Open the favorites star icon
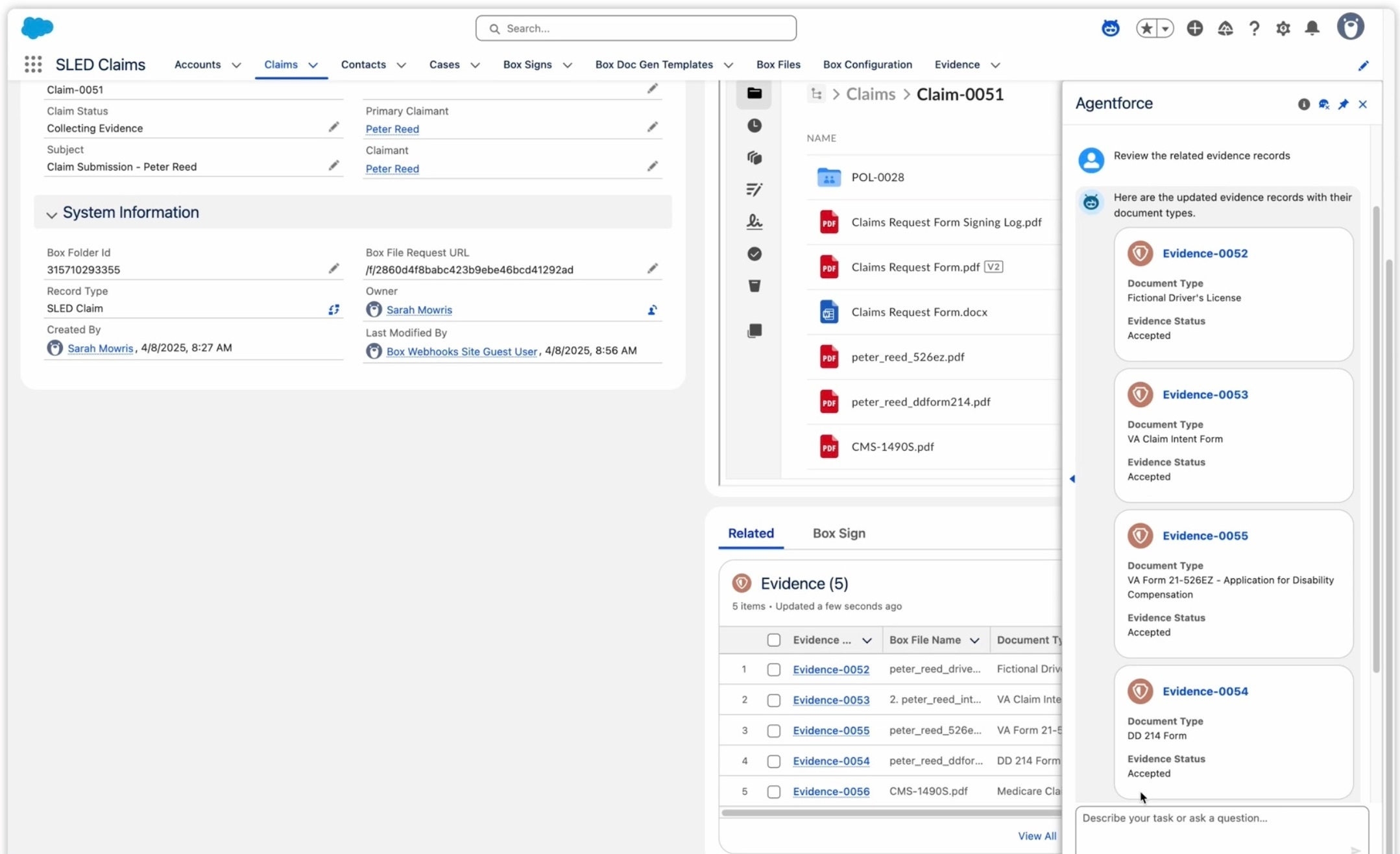Viewport: 1400px width, 854px height. (1146, 29)
